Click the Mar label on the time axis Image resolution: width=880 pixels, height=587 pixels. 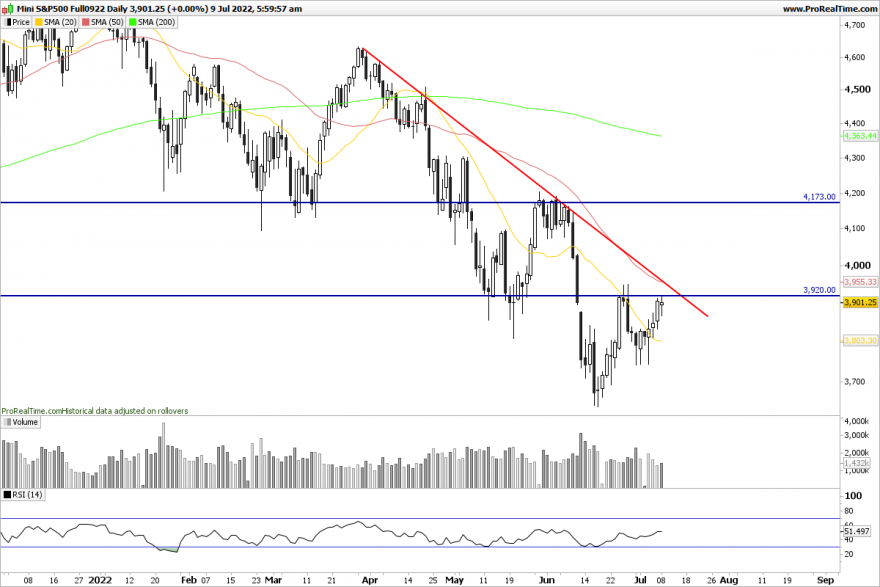273,580
